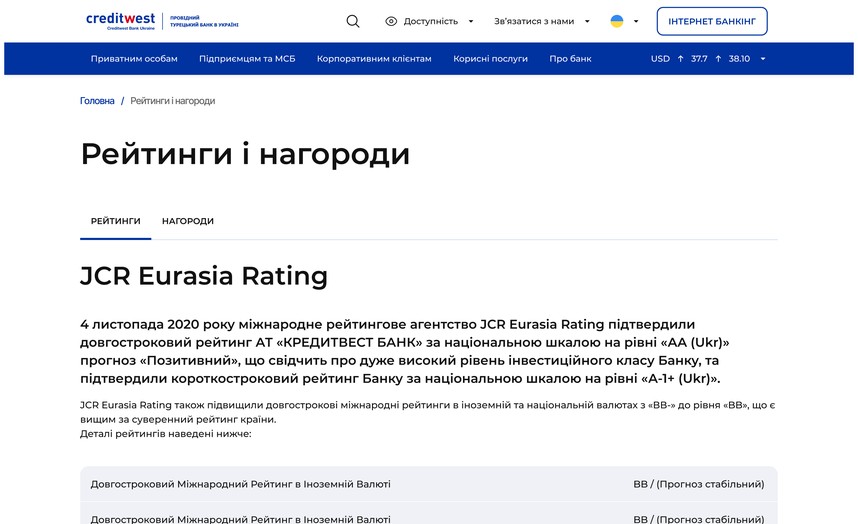This screenshot has width=858, height=524.
Task: Click the 37.7 buy rate value
Action: click(699, 59)
